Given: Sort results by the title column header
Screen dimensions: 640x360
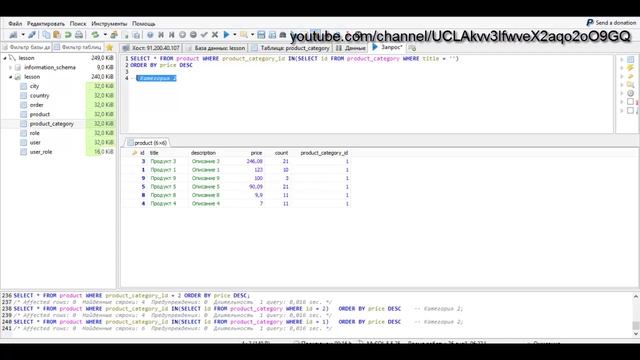Looking at the screenshot, I should 154,153.
